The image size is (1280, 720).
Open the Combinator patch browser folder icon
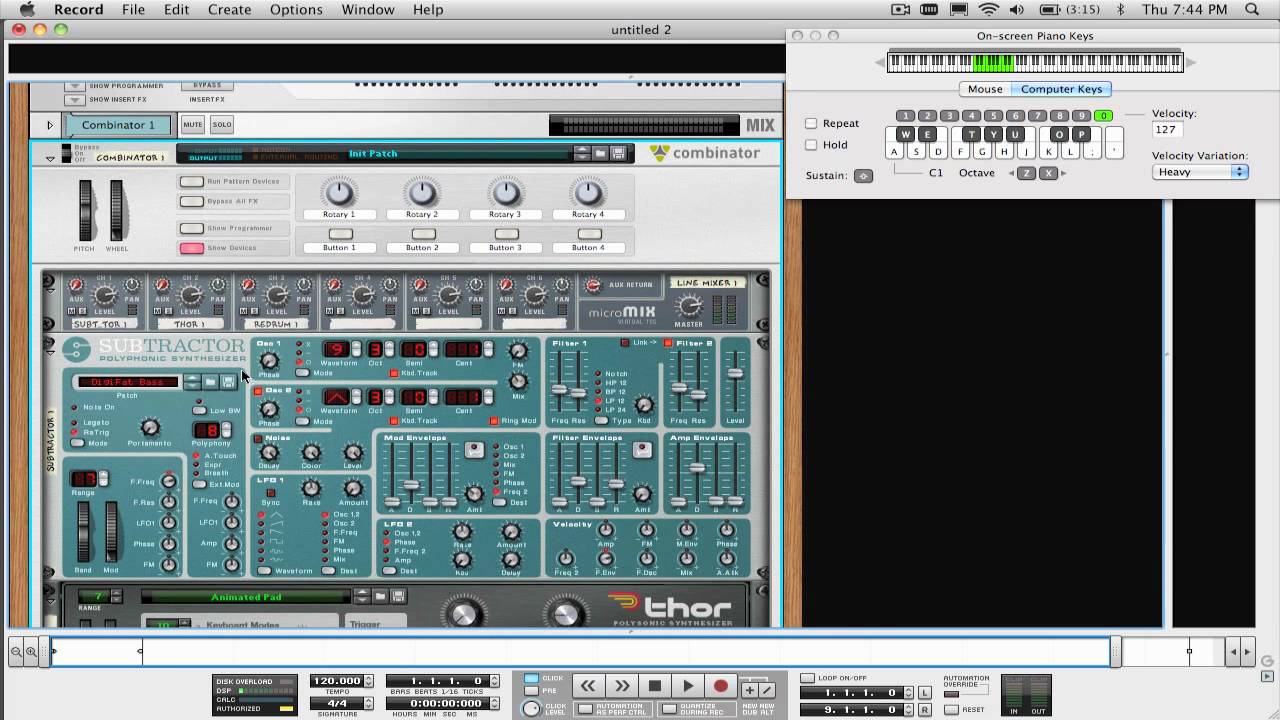[x=600, y=153]
